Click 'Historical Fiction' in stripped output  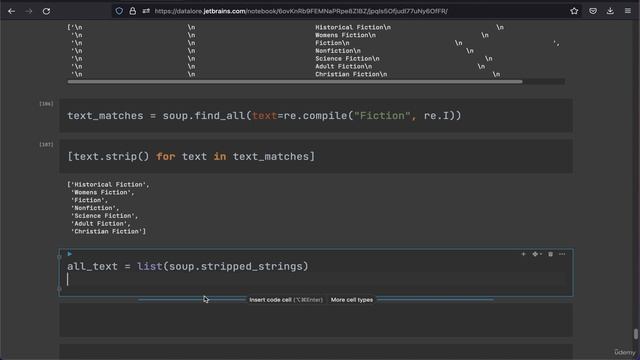click(108, 184)
